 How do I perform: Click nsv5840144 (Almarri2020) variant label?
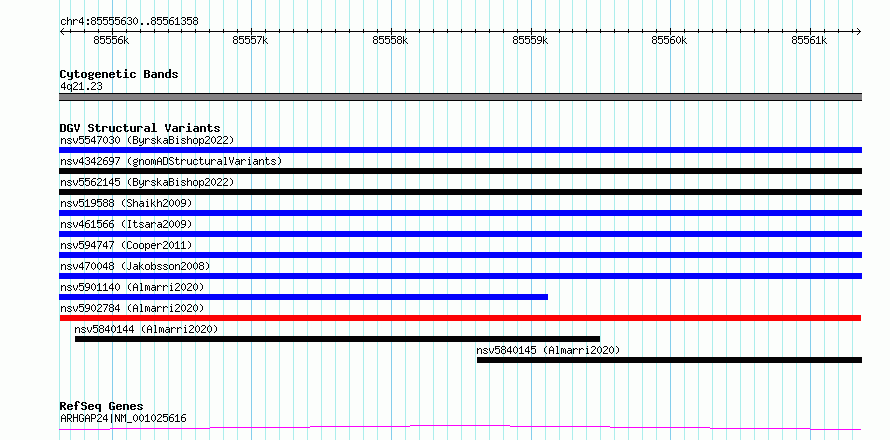coord(146,329)
